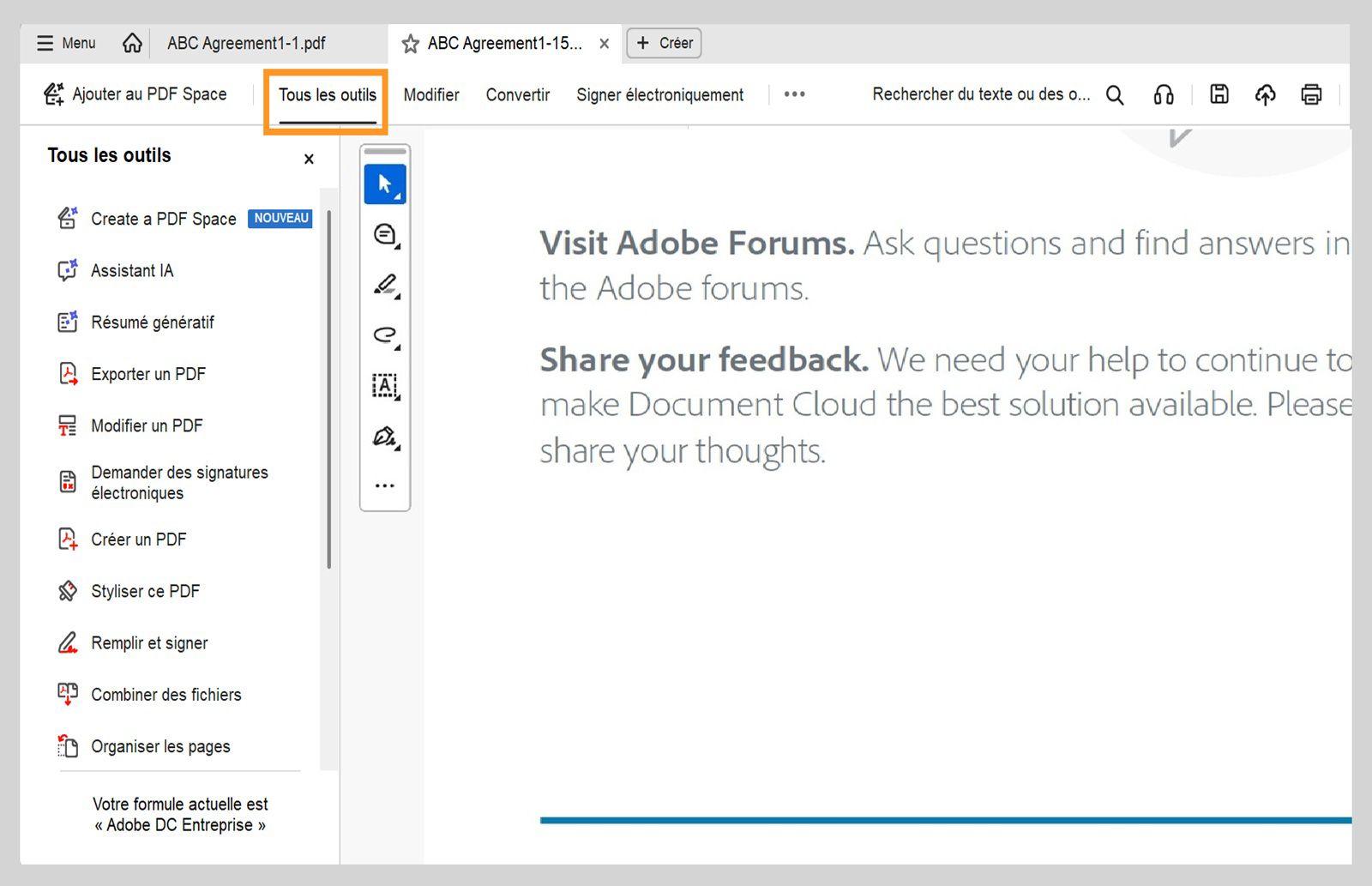Screen dimensions: 1372x886
Task: Click the Créer button
Action: click(x=665, y=42)
